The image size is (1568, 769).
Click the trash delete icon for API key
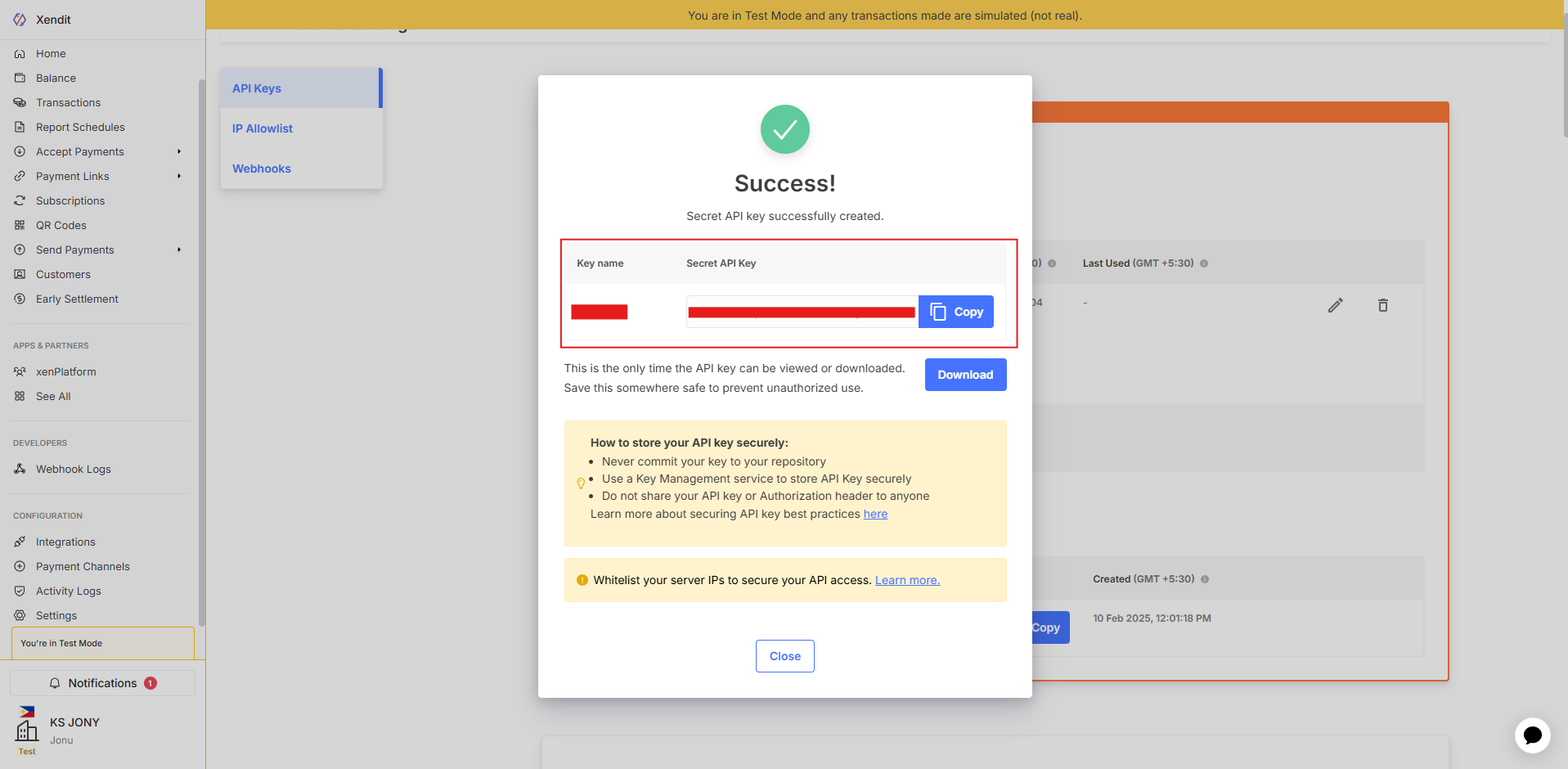click(1382, 305)
